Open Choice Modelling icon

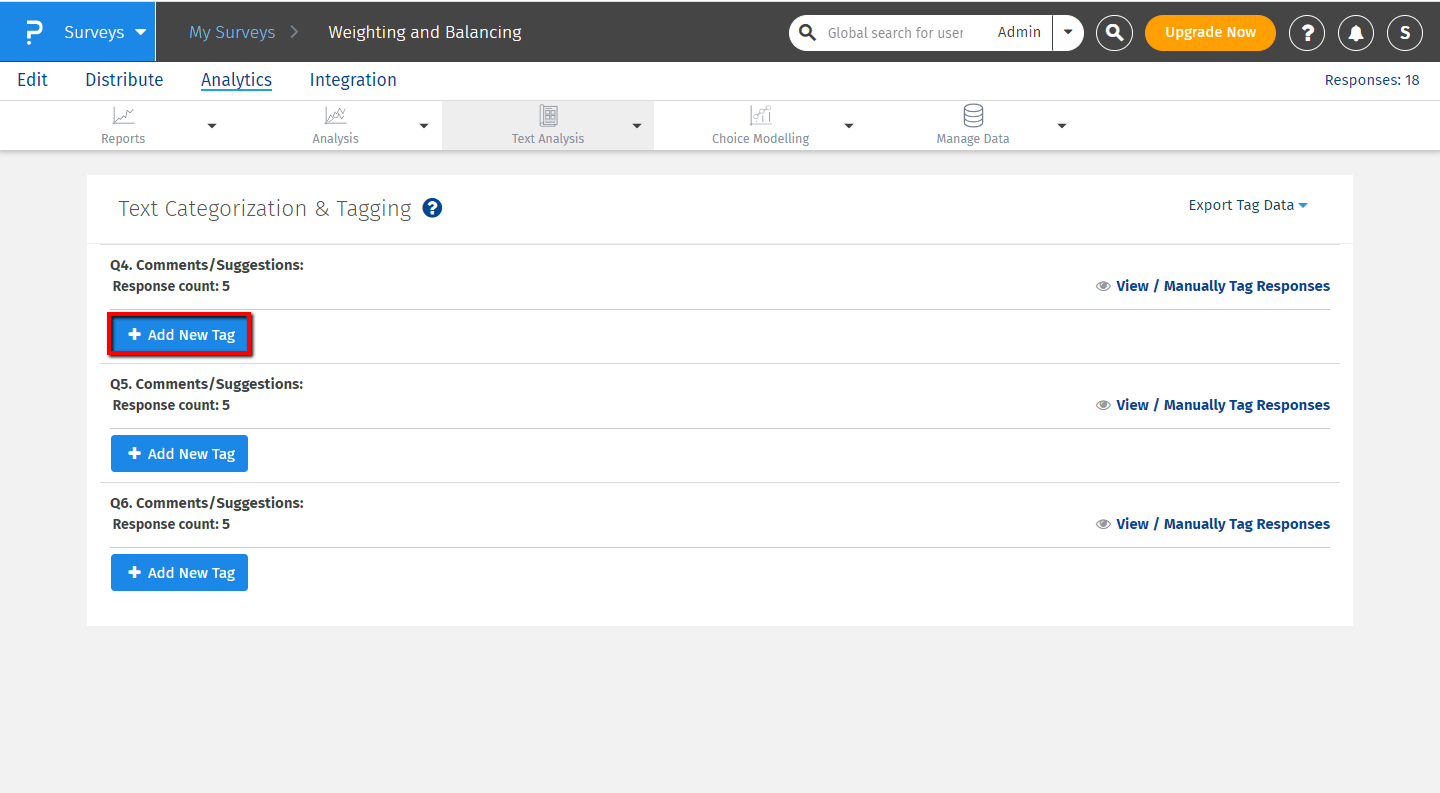click(760, 116)
